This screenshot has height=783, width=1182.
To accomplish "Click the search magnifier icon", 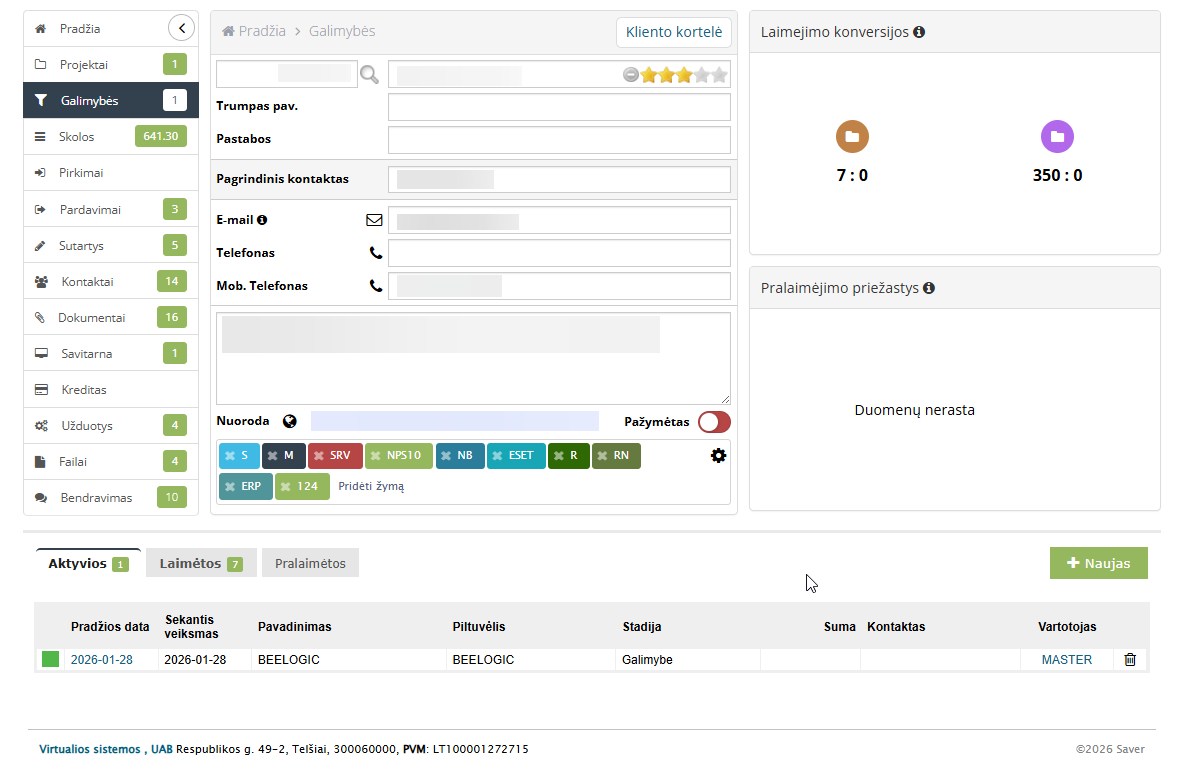I will (370, 74).
